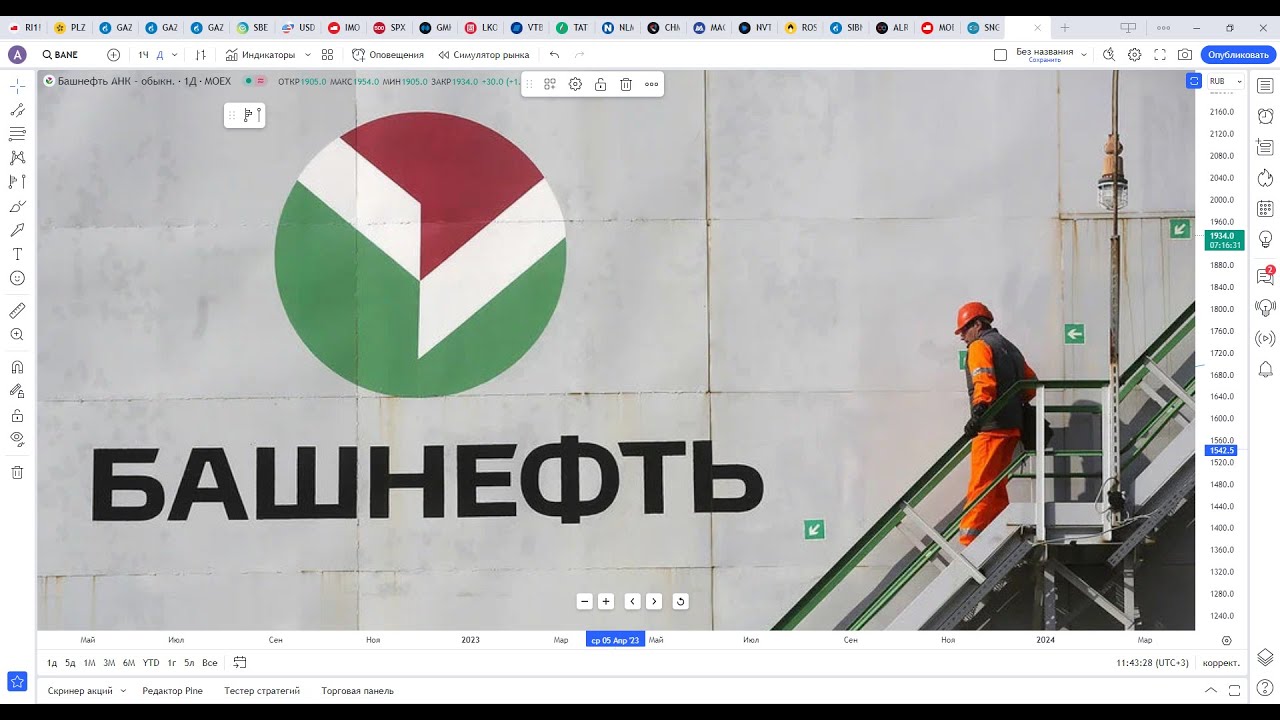Open indicator templates grid
1280x720 pixels.
pos(327,55)
